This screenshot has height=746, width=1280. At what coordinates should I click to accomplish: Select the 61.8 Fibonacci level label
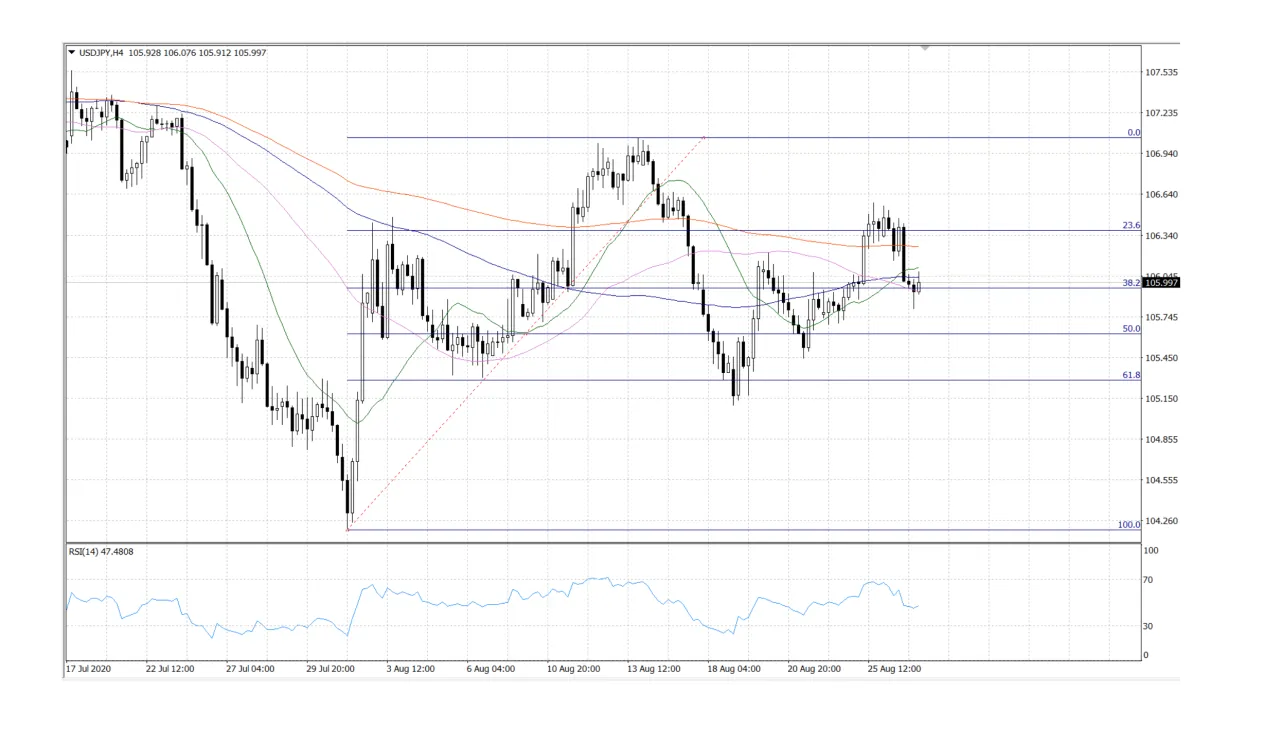1131,375
